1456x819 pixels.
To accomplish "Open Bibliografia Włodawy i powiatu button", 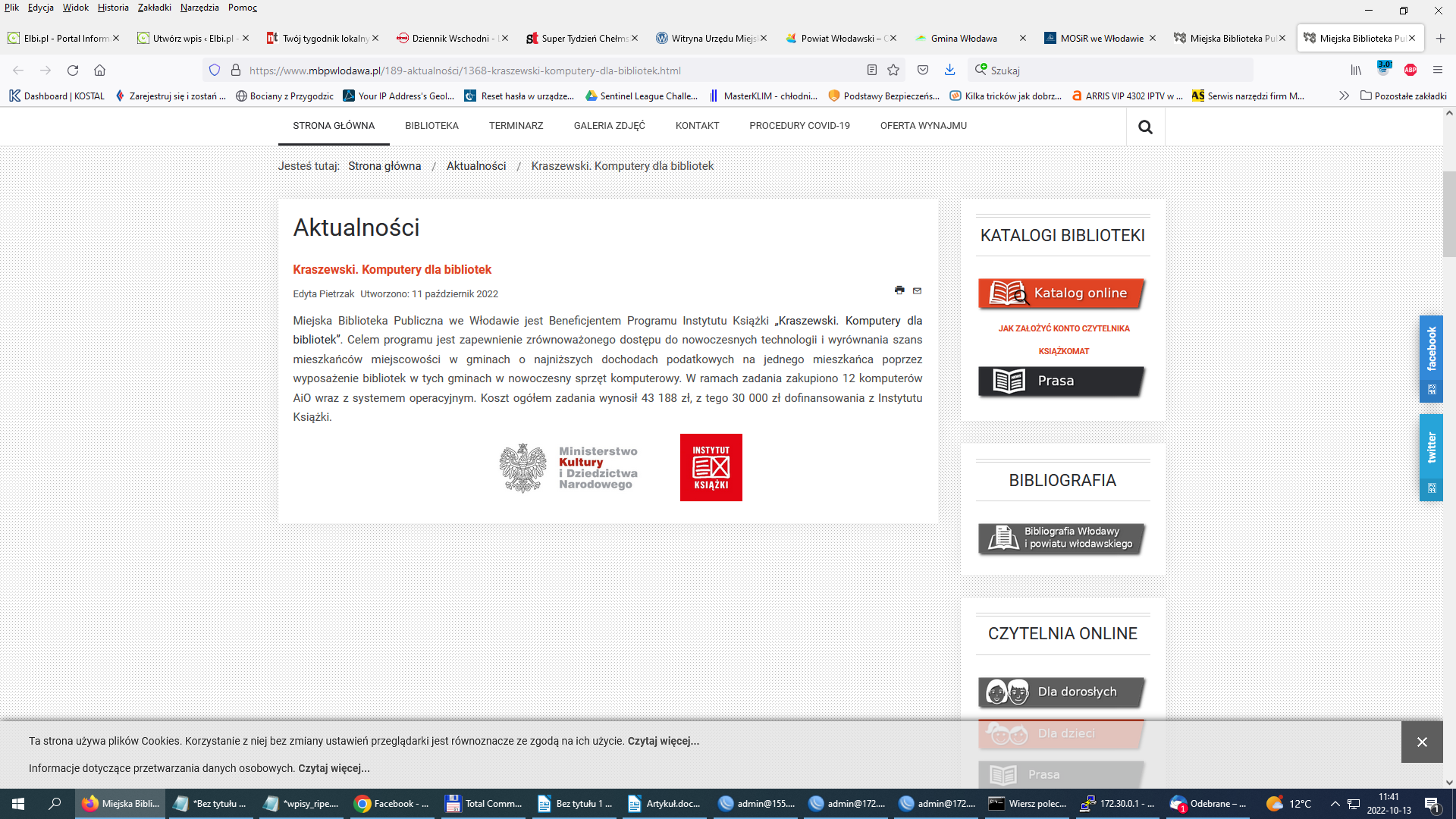I will 1062,538.
